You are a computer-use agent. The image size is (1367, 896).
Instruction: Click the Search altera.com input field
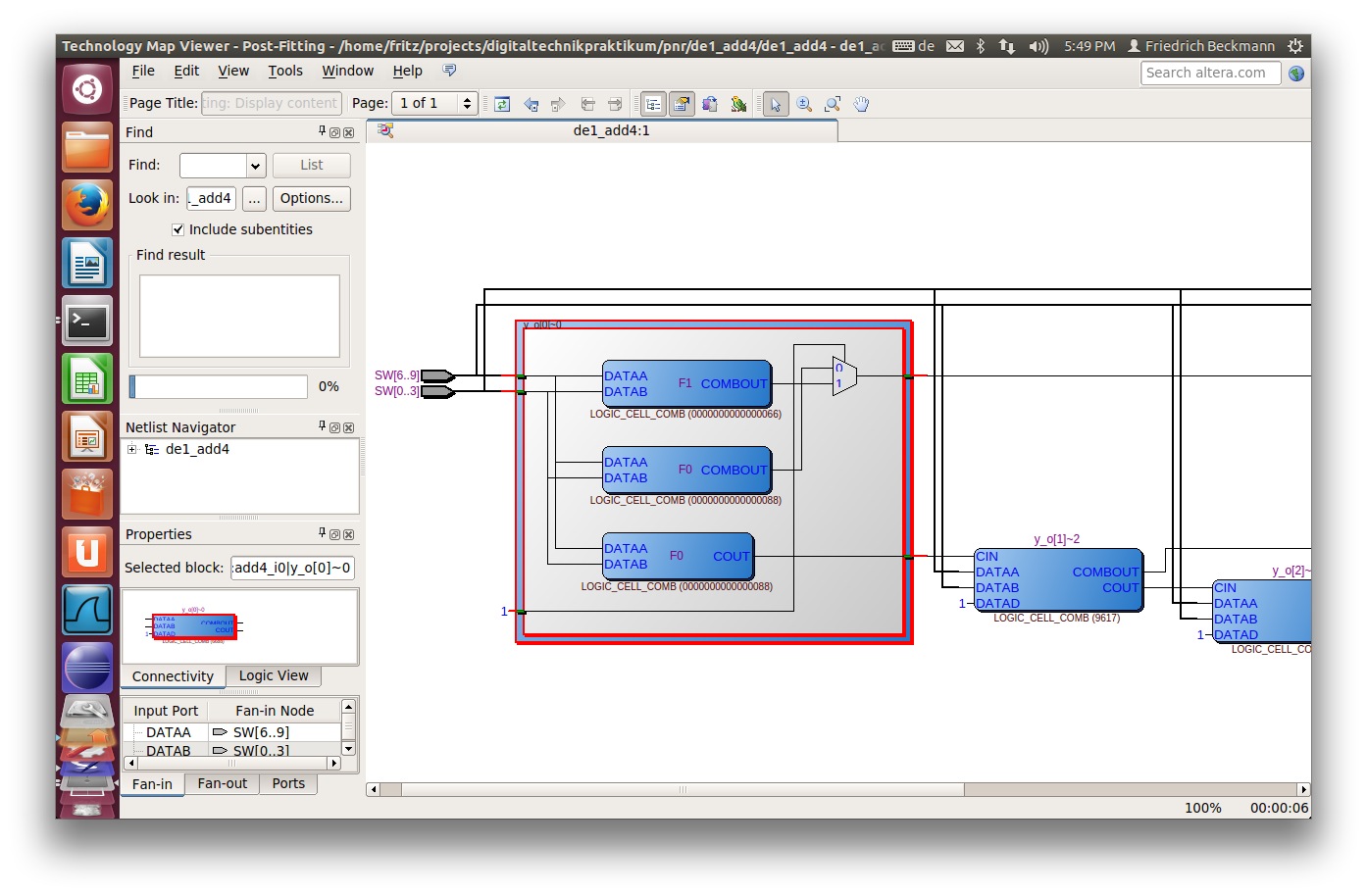[x=1209, y=73]
